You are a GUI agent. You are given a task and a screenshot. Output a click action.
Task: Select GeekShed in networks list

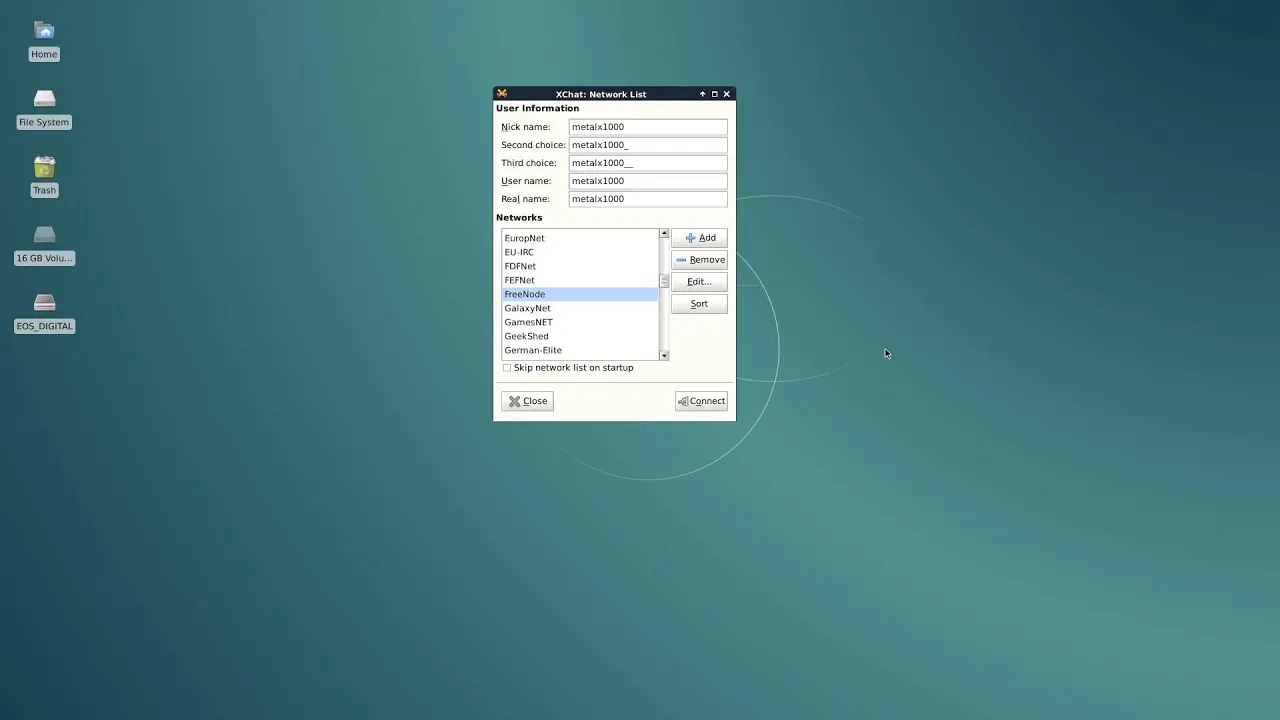point(580,336)
